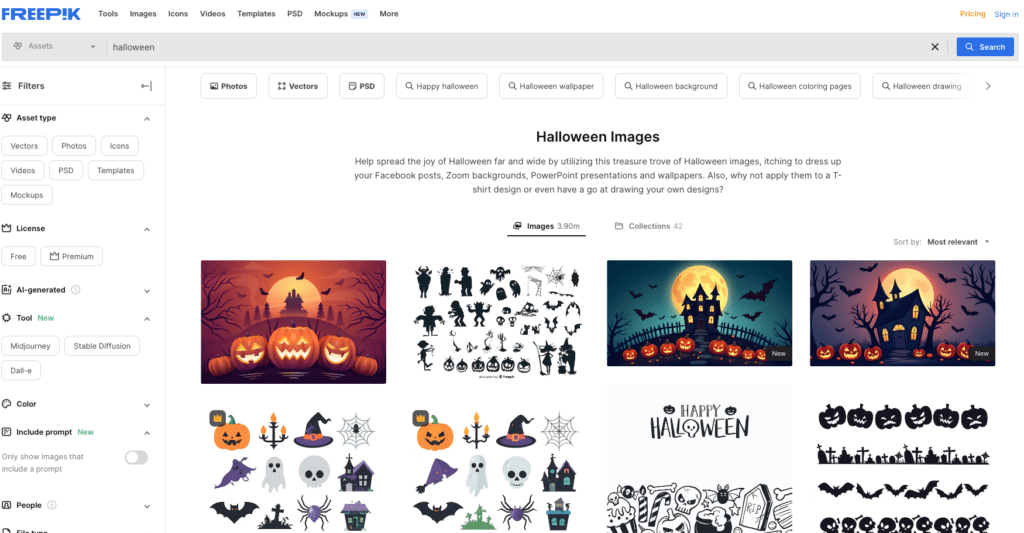Click the Filters sliders icon
1024x533 pixels.
[x=8, y=86]
